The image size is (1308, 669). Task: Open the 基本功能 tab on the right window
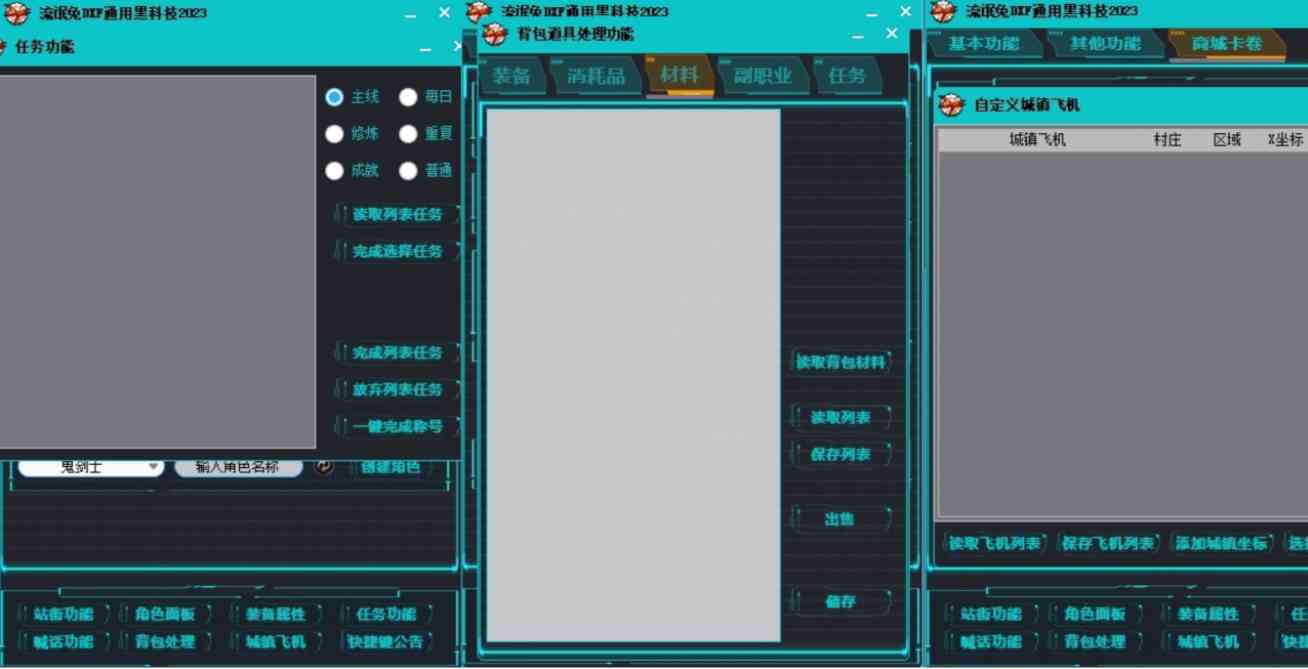click(x=985, y=44)
